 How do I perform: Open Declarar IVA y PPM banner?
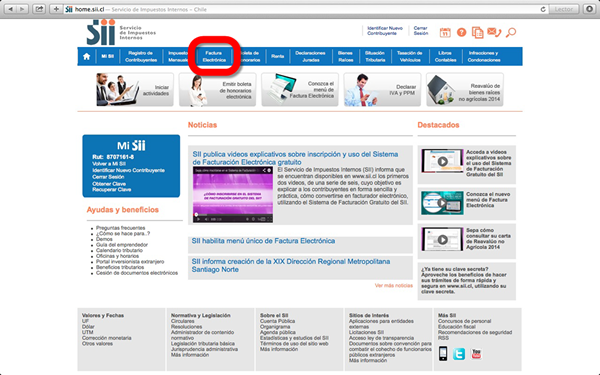382,90
